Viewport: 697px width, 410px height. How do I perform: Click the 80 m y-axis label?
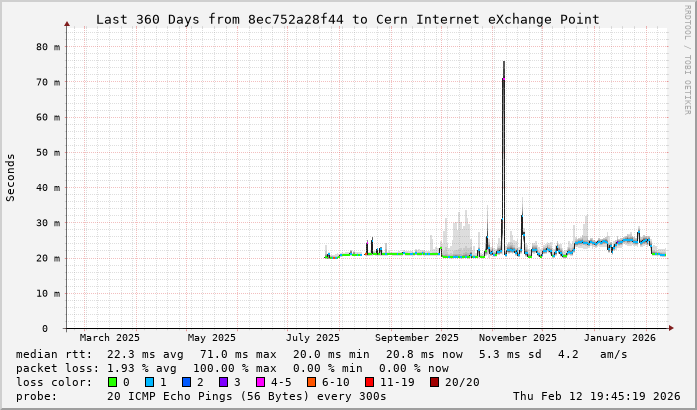[x=49, y=46]
